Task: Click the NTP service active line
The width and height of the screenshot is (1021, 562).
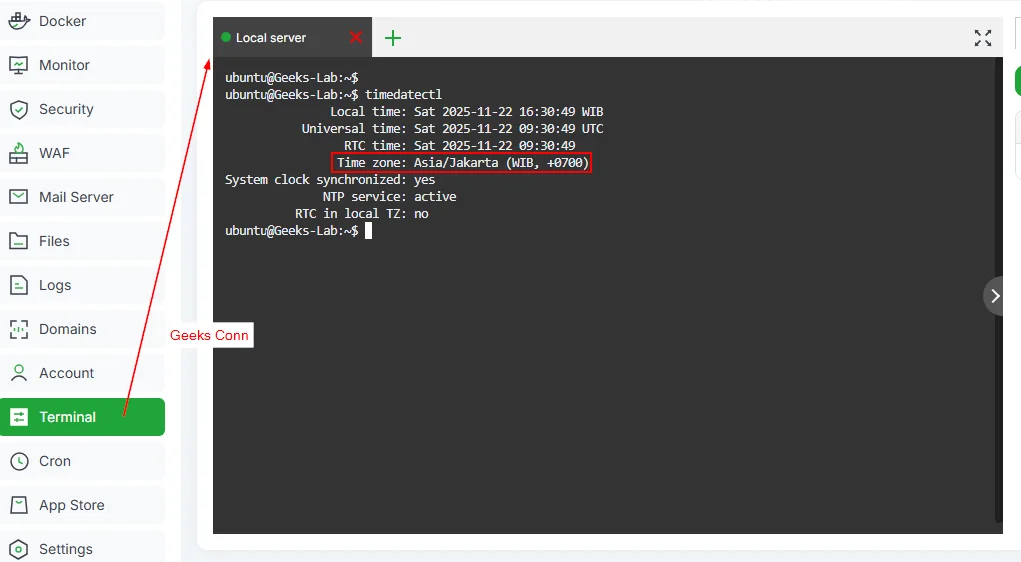Action: tap(389, 197)
